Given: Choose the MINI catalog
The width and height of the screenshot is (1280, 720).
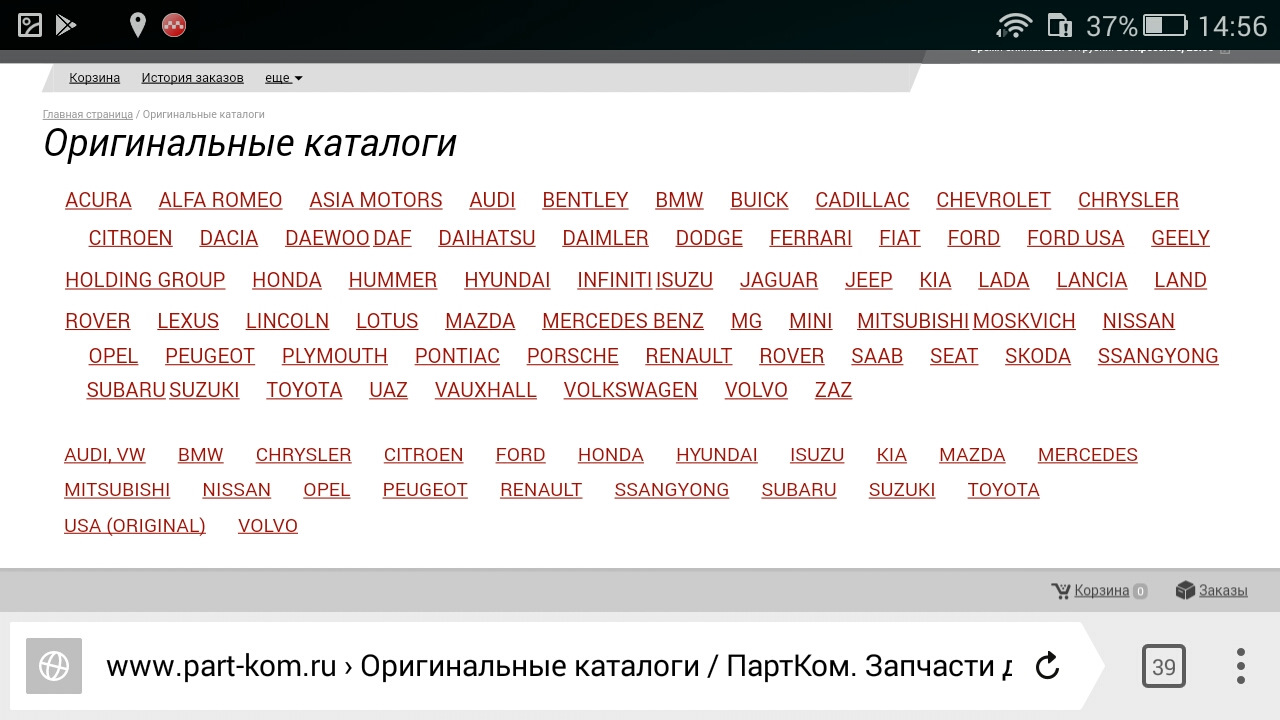Looking at the screenshot, I should pos(811,321).
